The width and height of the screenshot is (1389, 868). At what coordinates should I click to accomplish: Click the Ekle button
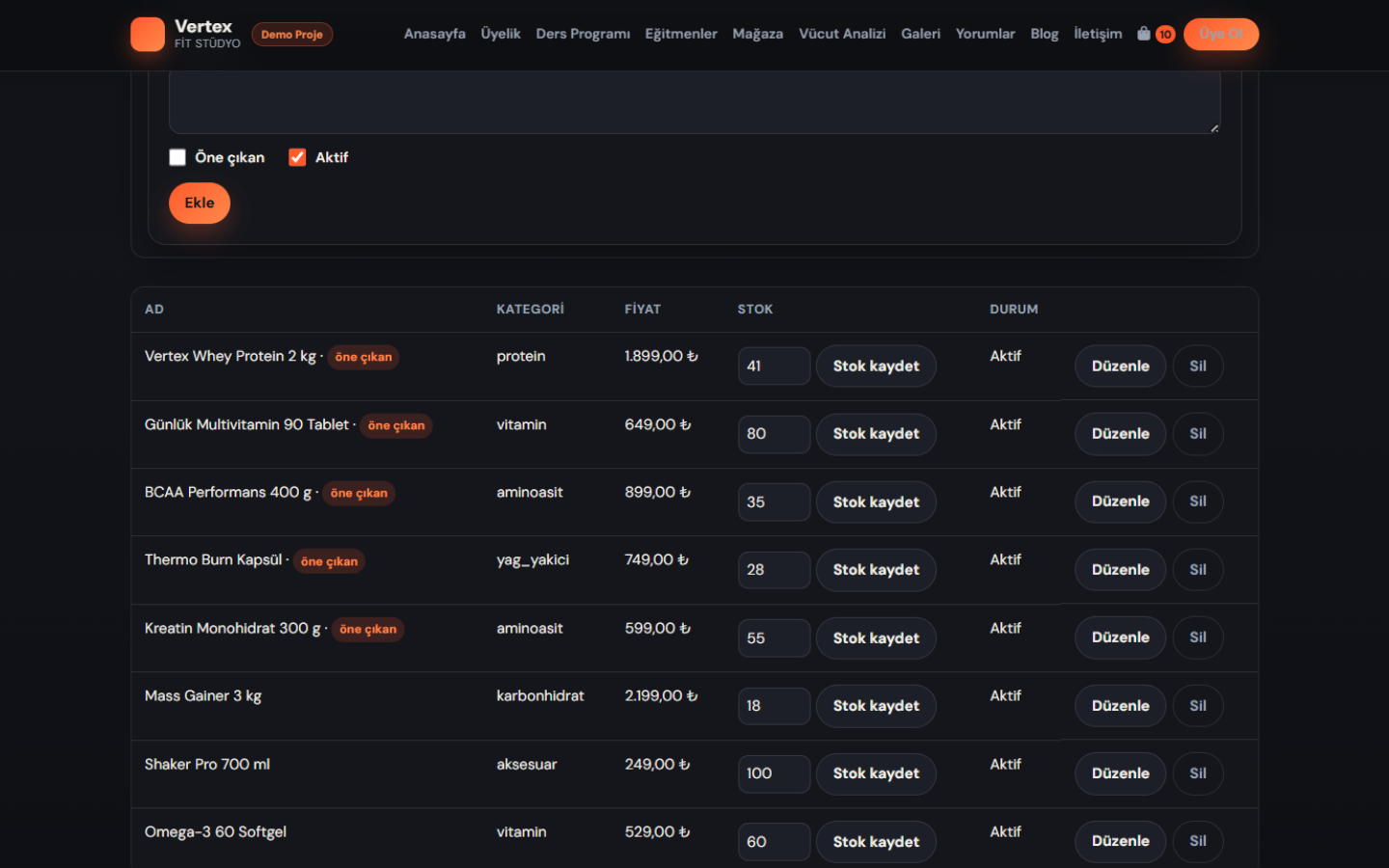click(x=200, y=203)
